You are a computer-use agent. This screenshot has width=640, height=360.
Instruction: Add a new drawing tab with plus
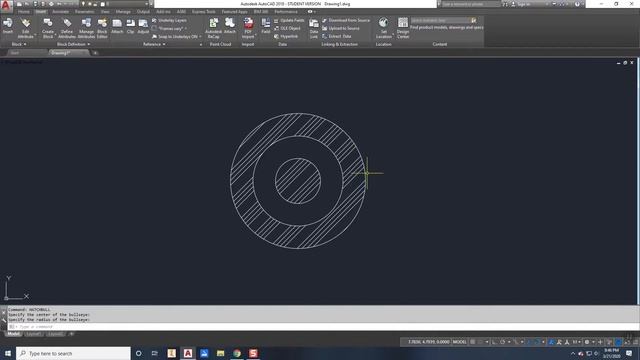tap(95, 53)
